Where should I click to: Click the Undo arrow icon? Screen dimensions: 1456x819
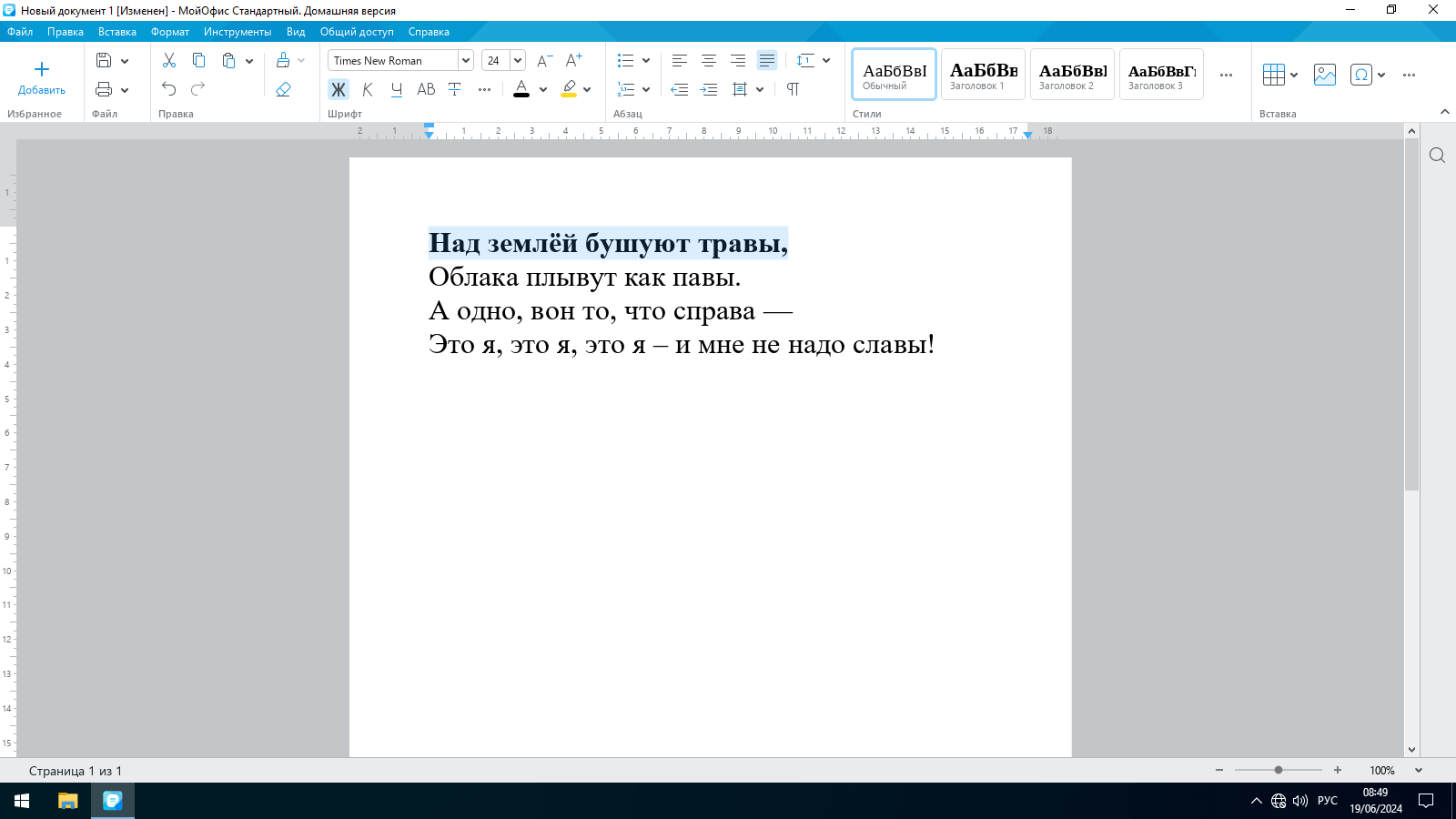[x=169, y=89]
